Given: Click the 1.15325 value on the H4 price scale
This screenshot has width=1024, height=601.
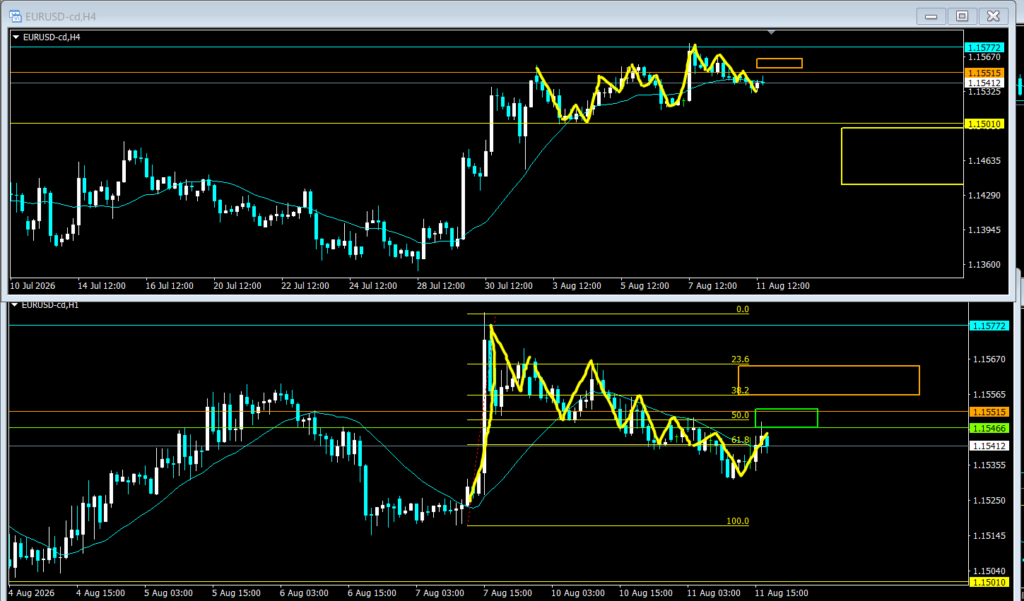Looking at the screenshot, I should click(x=984, y=91).
